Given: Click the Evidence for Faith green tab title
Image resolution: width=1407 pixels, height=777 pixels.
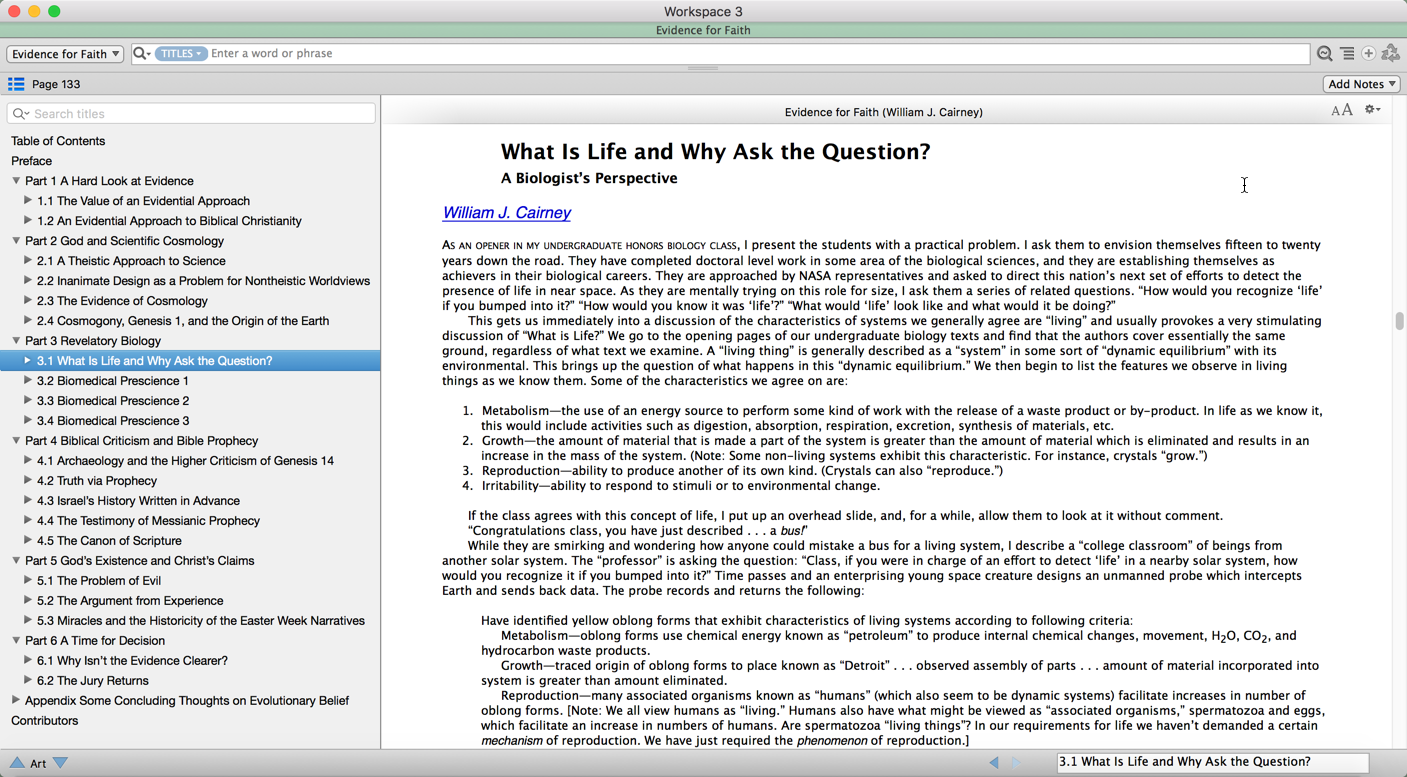Looking at the screenshot, I should point(703,31).
